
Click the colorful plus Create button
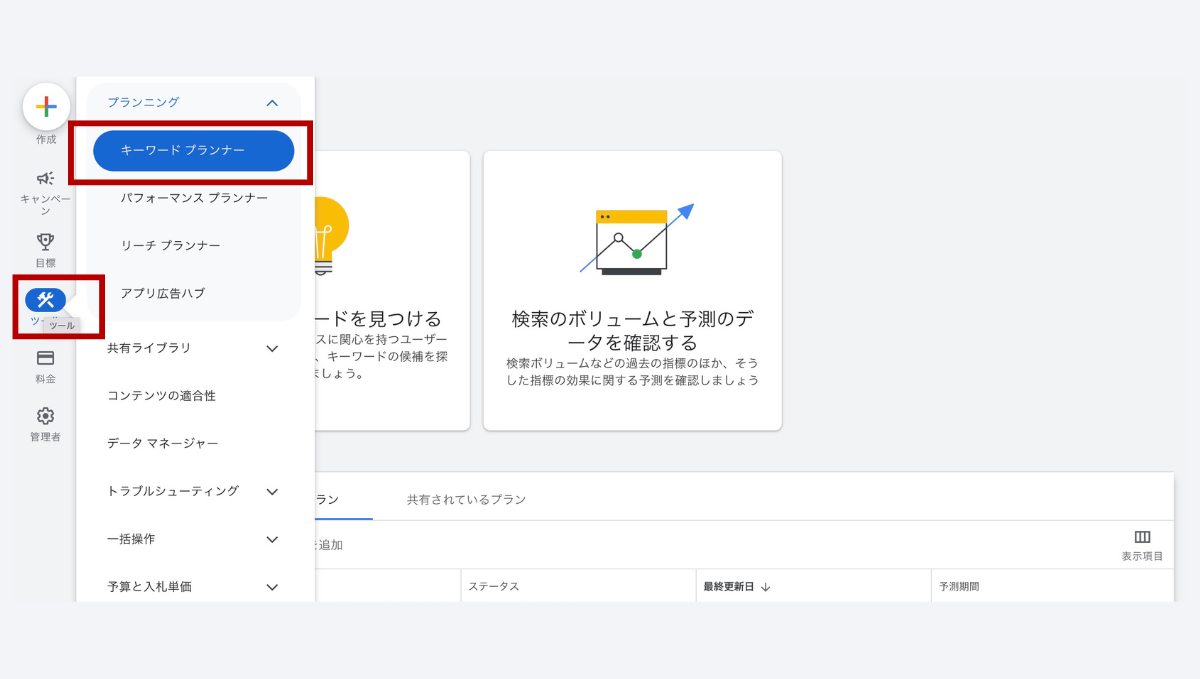(x=46, y=107)
